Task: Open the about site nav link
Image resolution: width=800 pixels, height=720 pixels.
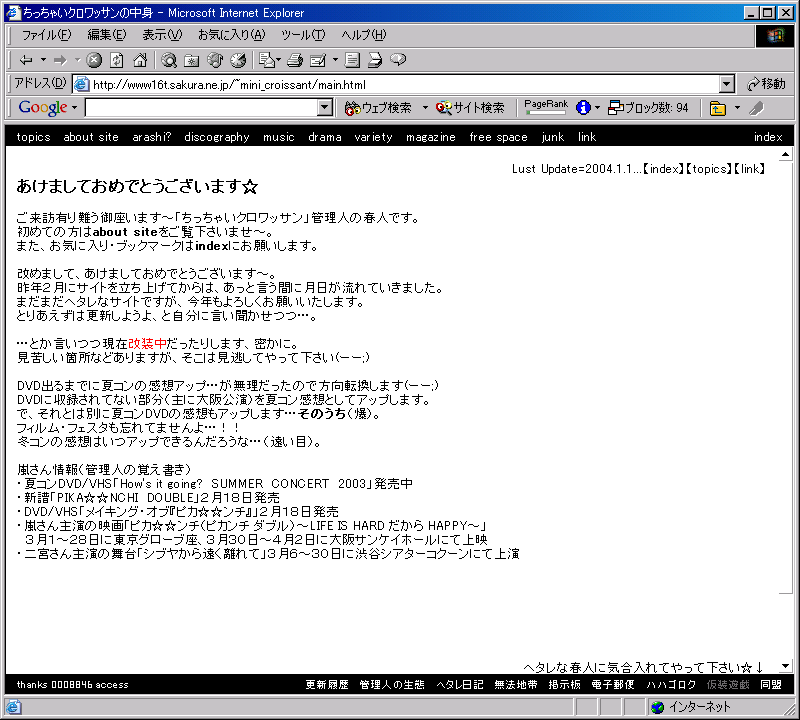Action: pyautogui.click(x=91, y=137)
